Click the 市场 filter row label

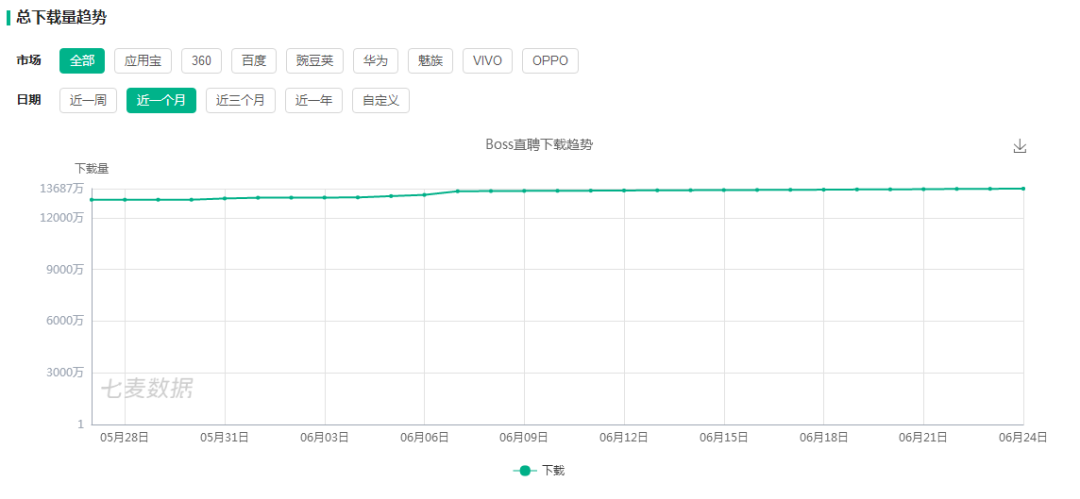28,61
